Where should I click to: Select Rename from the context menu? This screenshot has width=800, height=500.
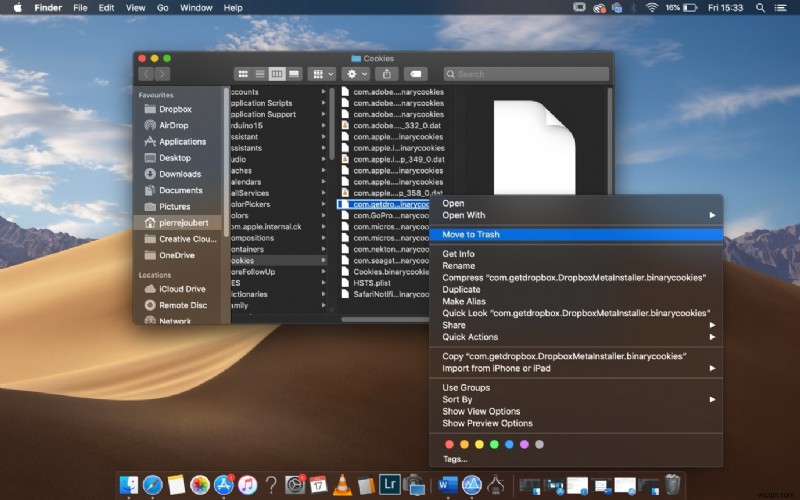[576, 266]
